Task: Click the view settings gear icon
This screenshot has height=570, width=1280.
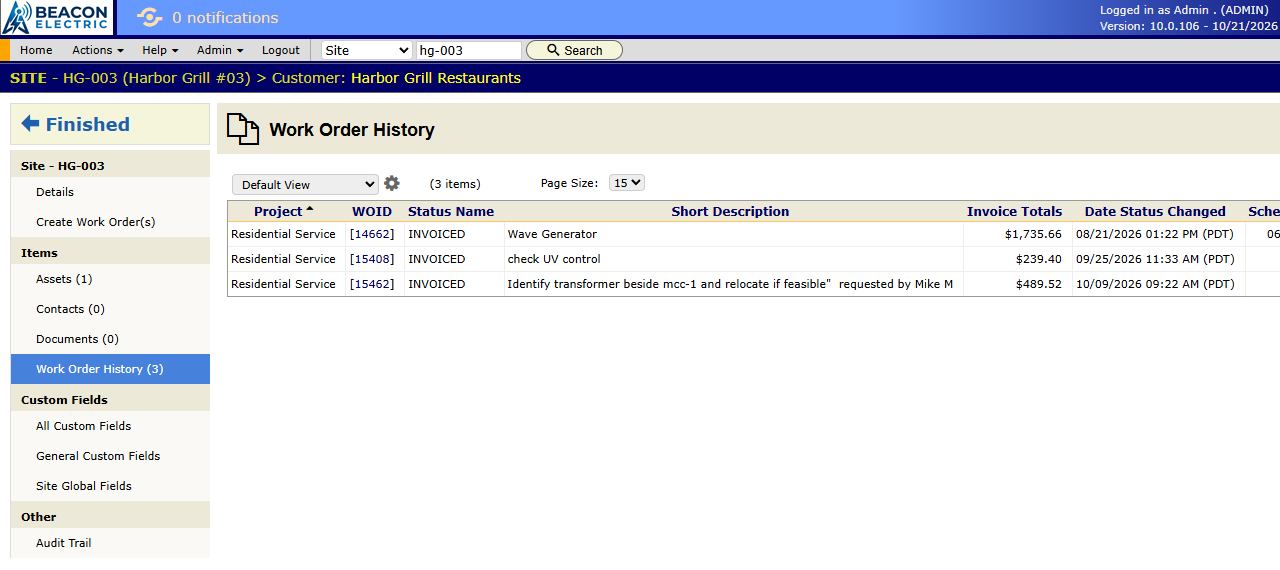Action: pos(392,183)
